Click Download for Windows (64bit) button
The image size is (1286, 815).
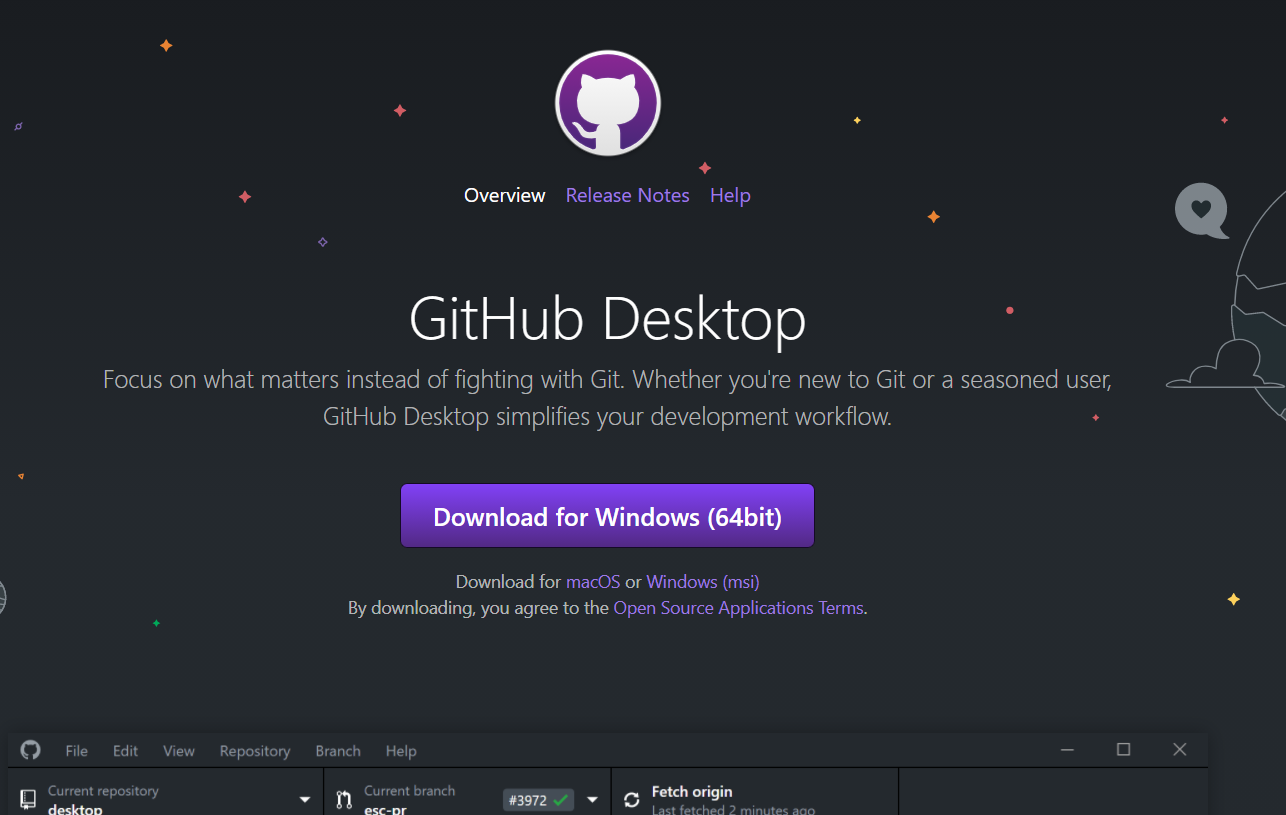tap(608, 516)
